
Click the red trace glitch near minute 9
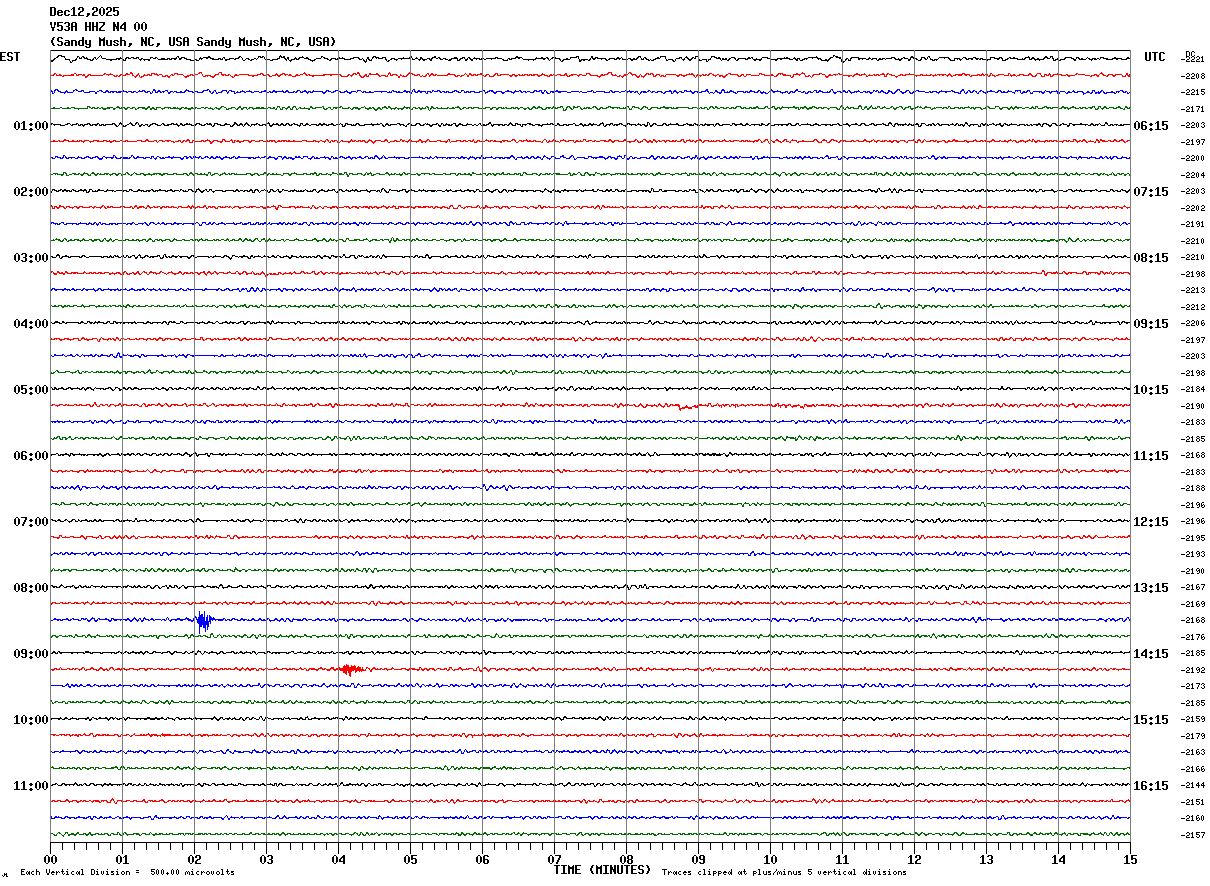686,406
